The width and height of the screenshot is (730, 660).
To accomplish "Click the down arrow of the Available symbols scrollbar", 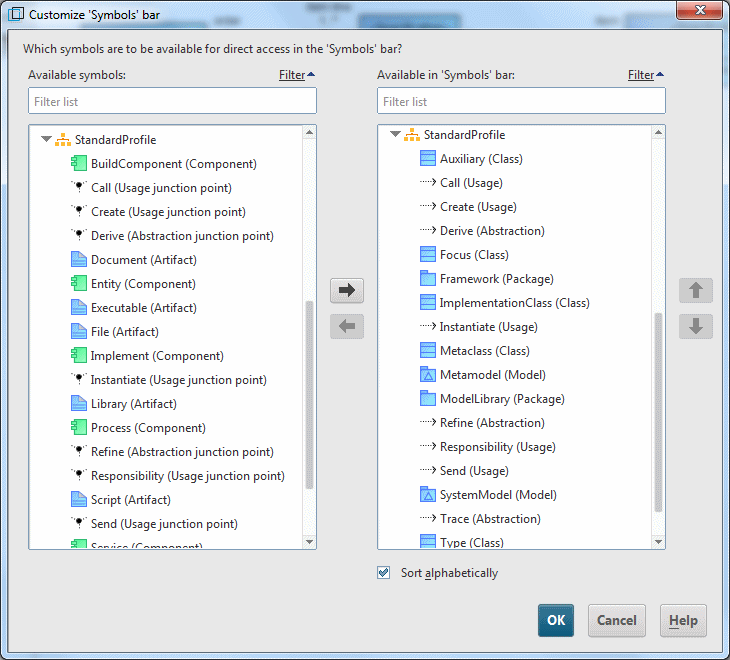I will point(309,542).
